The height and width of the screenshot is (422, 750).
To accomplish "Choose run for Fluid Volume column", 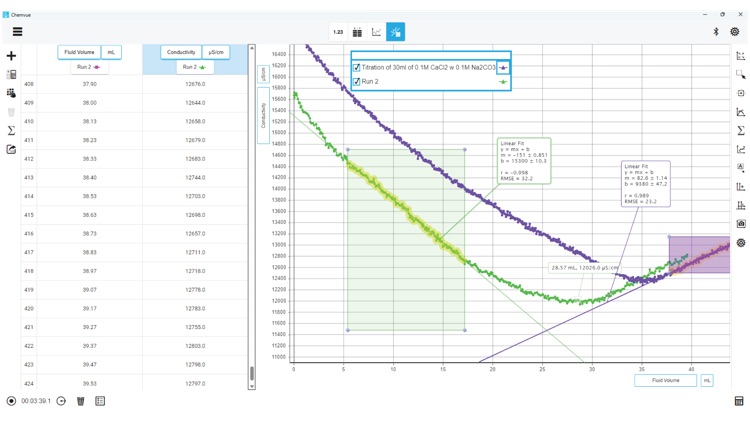I will [89, 67].
